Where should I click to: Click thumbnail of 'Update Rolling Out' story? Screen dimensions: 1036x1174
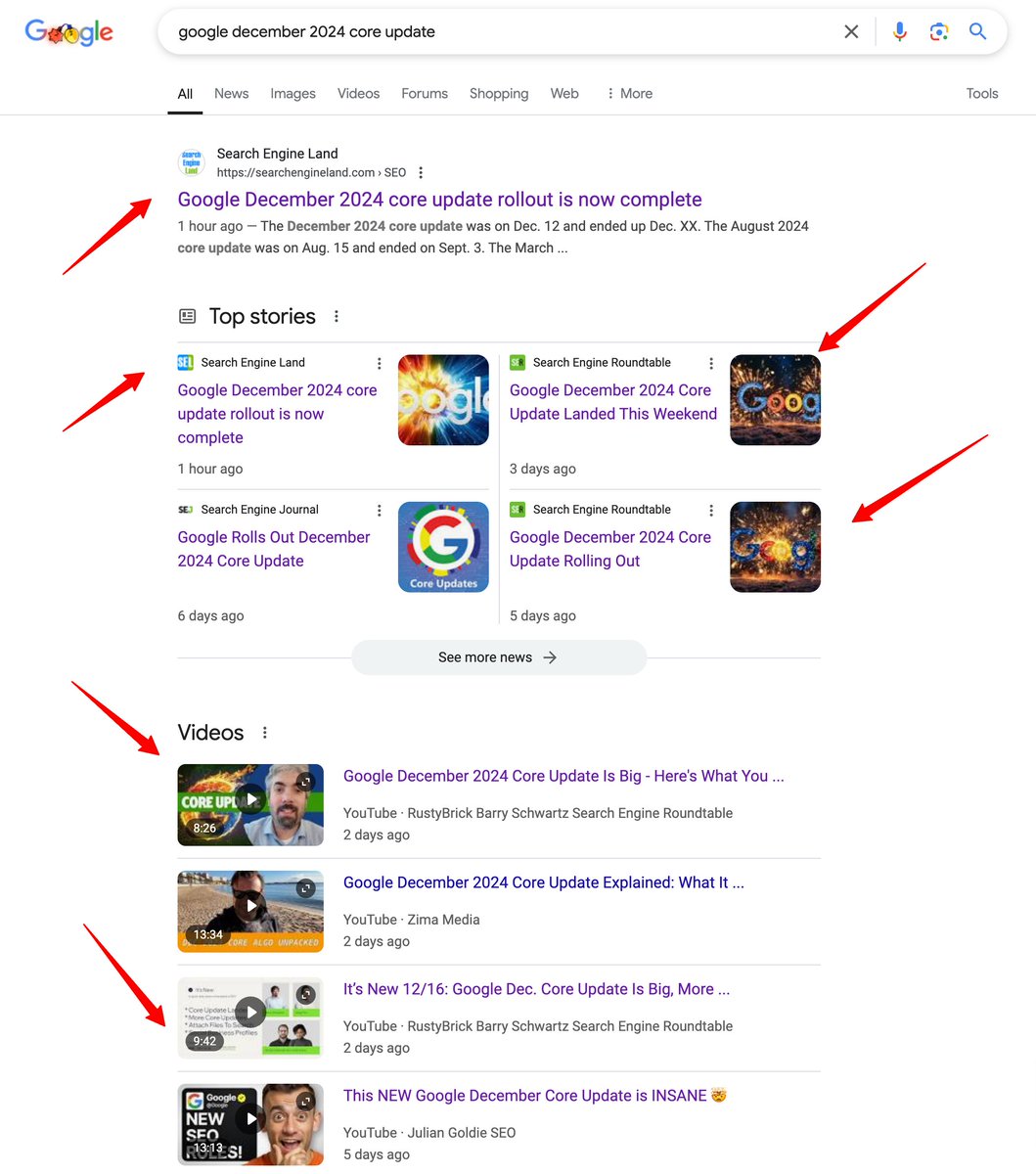point(776,547)
